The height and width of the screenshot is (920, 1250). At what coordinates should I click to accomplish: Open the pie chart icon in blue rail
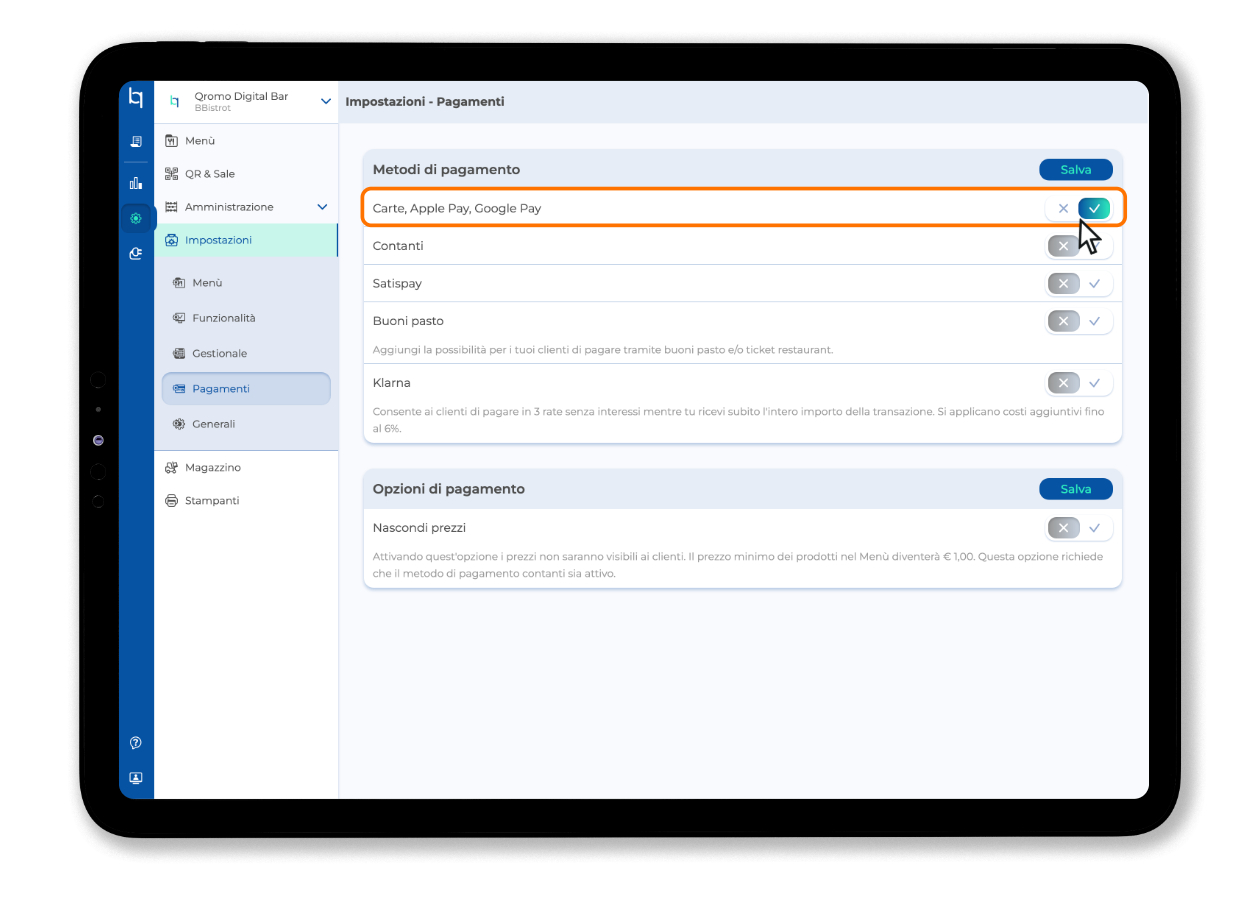point(137,254)
